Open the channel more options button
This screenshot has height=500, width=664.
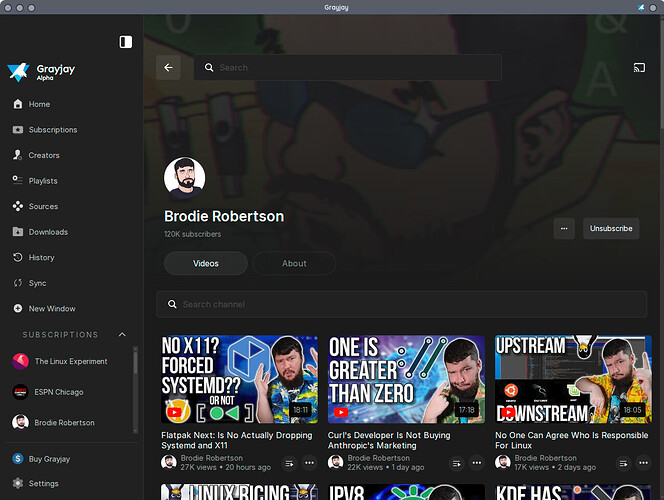coord(564,229)
